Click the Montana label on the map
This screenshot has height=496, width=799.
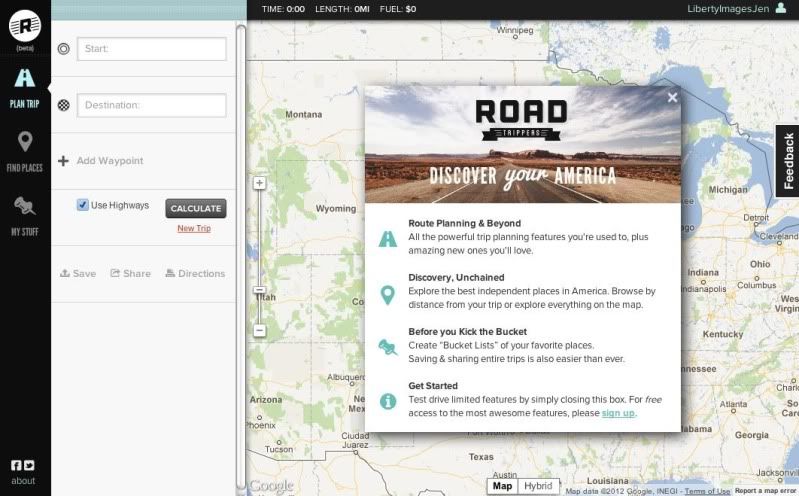[303, 115]
